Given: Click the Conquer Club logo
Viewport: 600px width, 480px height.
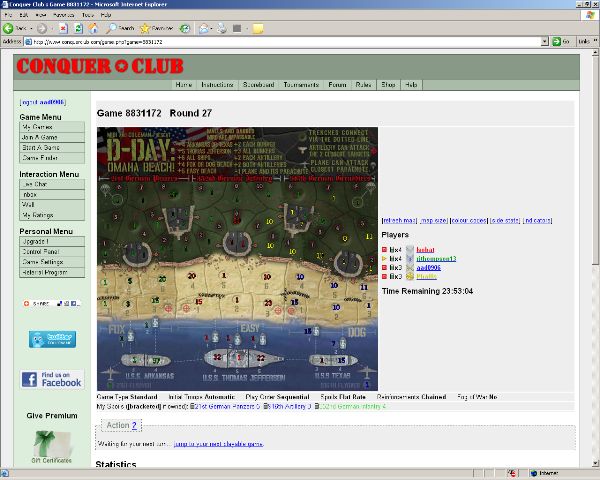Looking at the screenshot, I should coord(99,66).
